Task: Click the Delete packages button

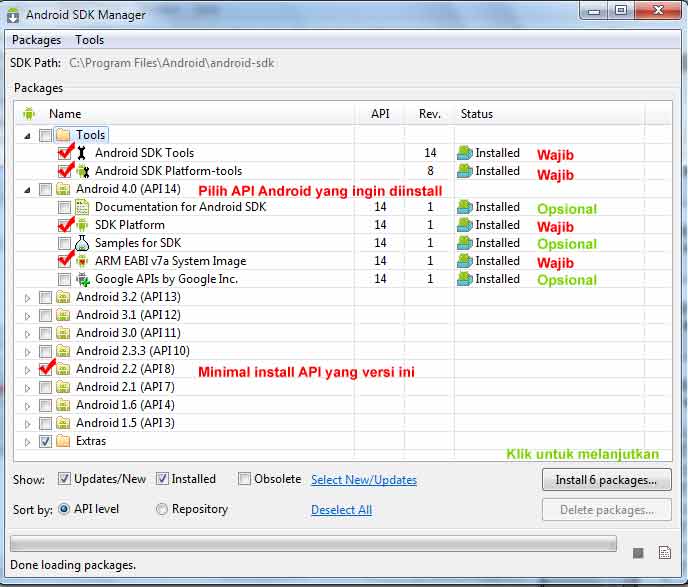Action: pos(606,510)
